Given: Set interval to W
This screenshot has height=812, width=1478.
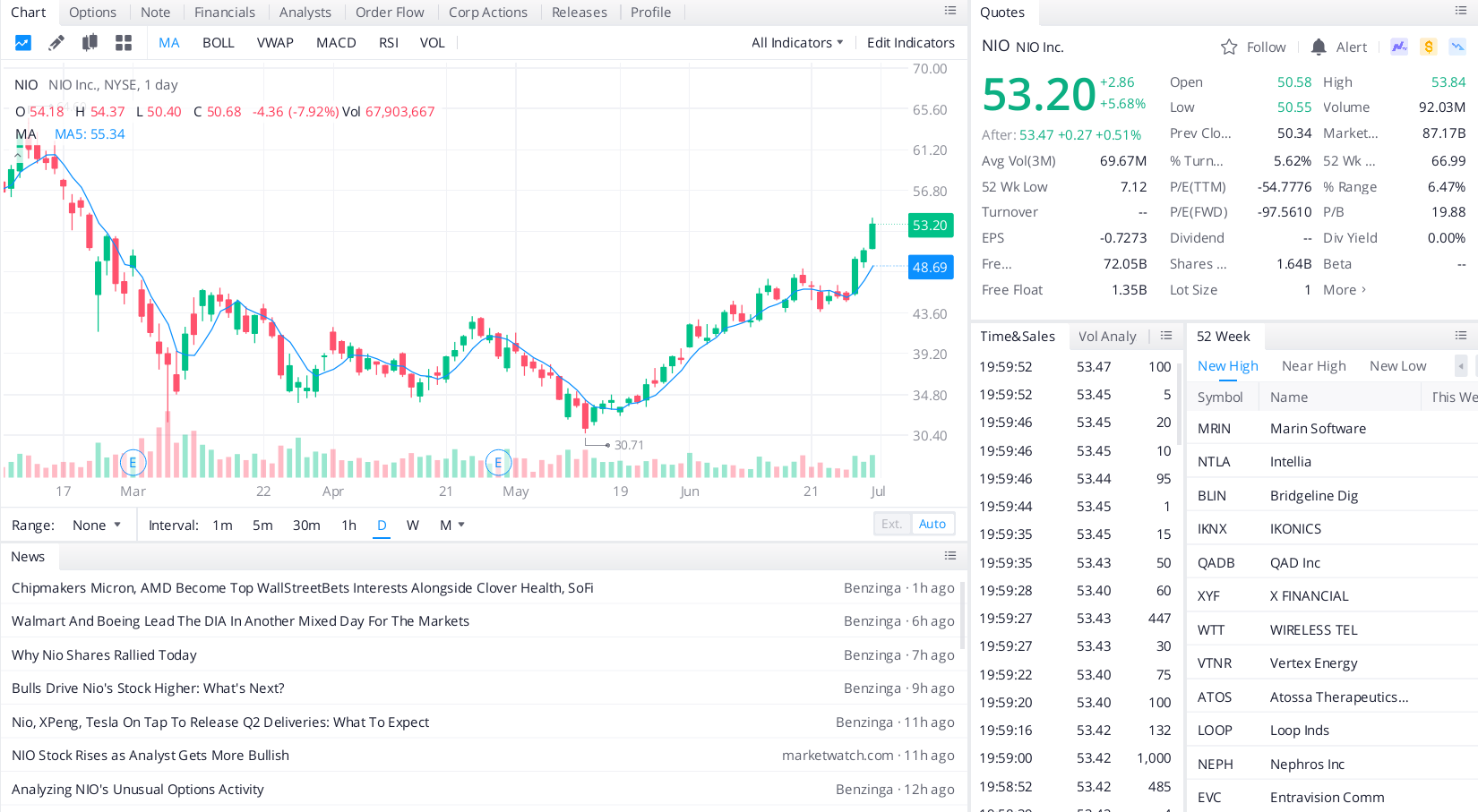Looking at the screenshot, I should click(x=413, y=526).
